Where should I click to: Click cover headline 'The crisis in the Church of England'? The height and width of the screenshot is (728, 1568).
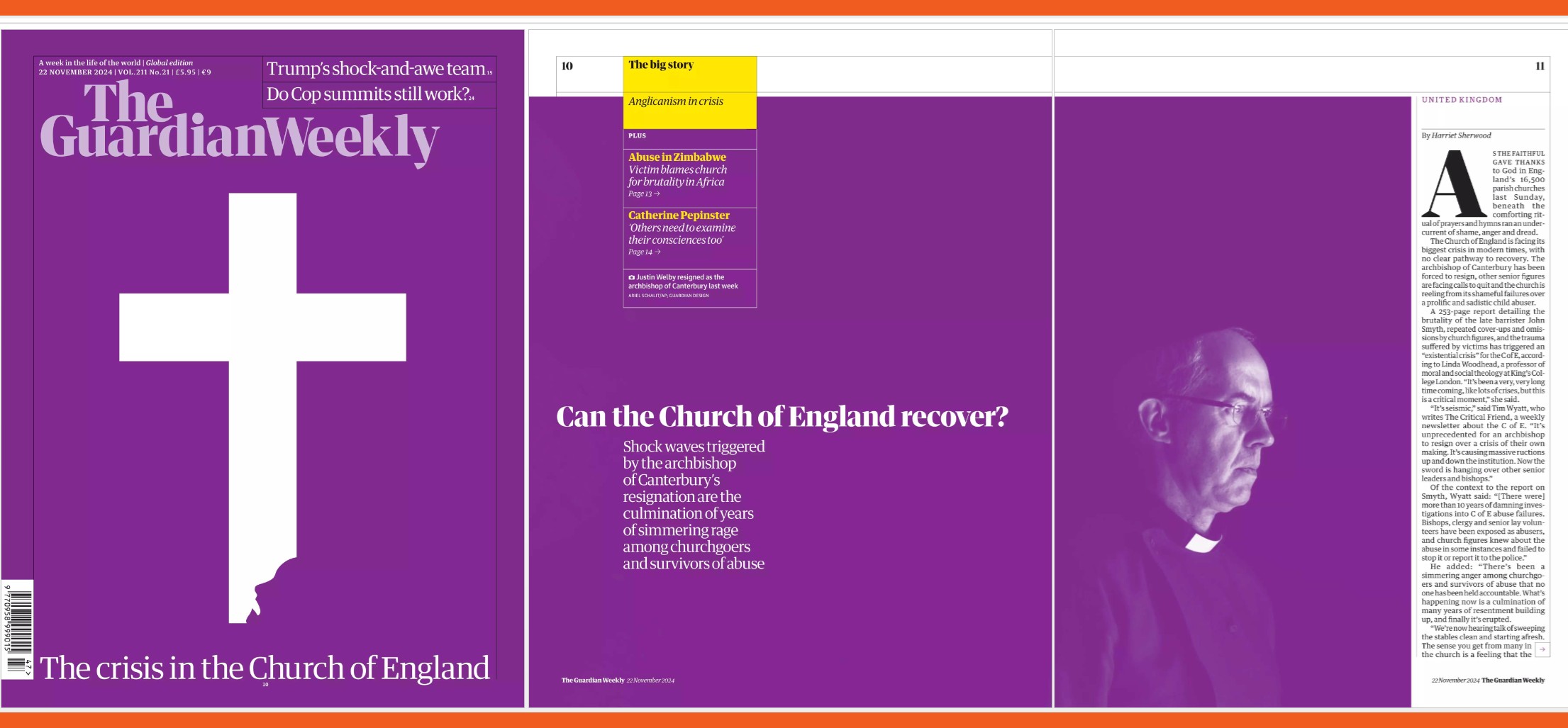[x=265, y=668]
